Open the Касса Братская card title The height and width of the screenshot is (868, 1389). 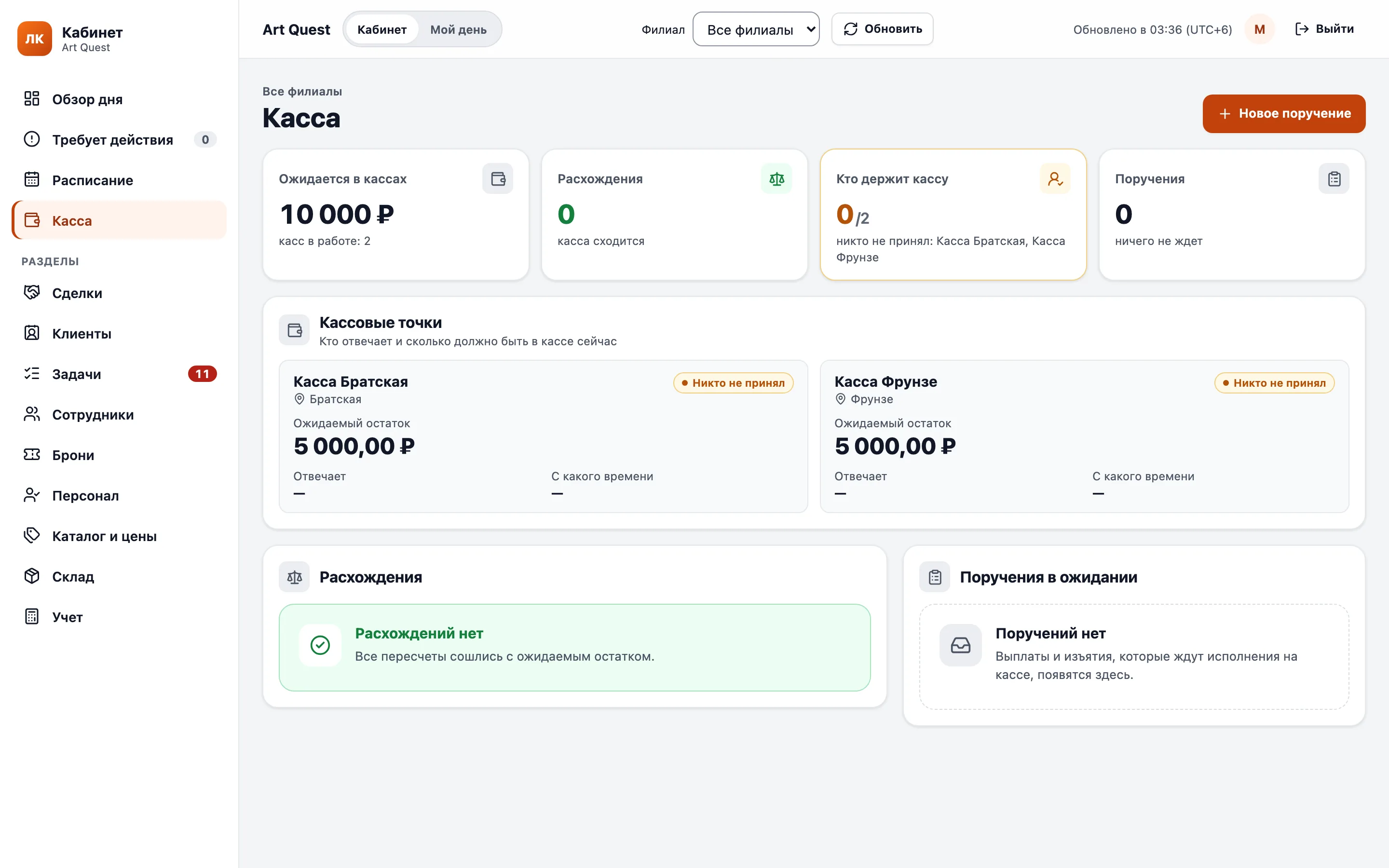tap(350, 381)
